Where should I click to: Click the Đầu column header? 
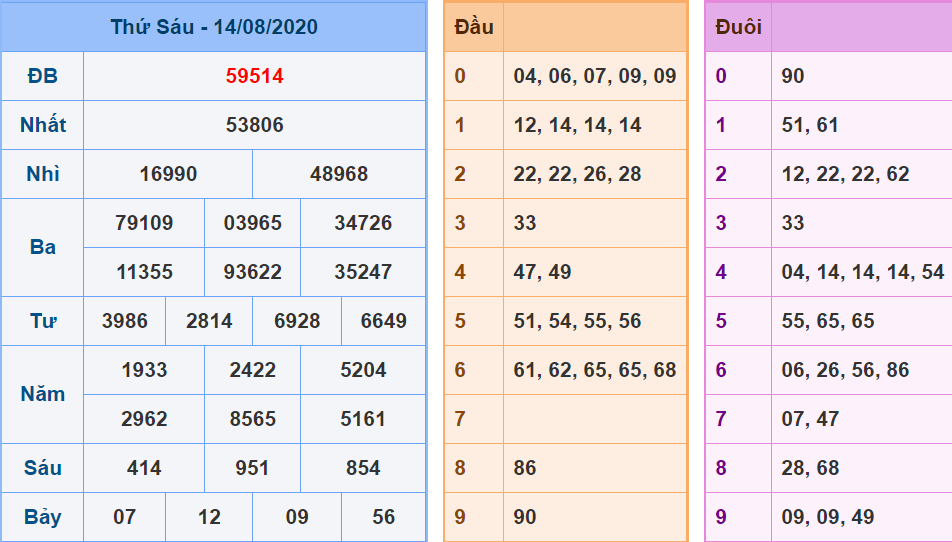pyautogui.click(x=474, y=27)
